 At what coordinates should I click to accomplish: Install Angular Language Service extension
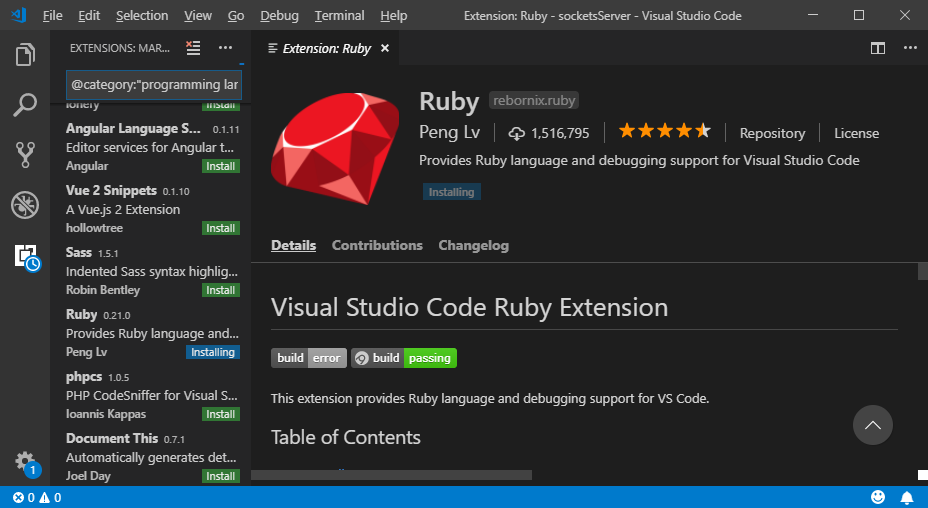[x=221, y=166]
